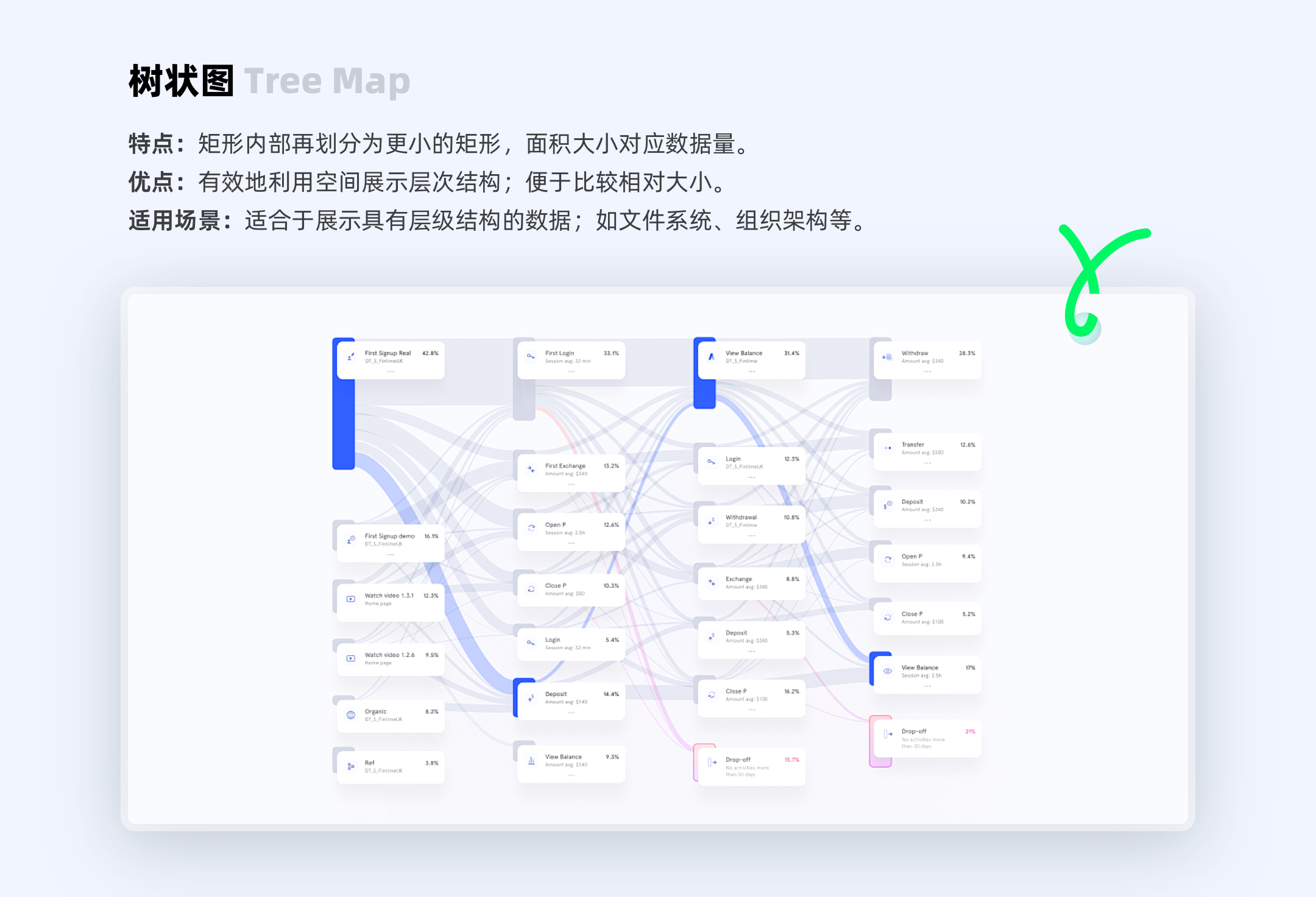Click the Transfer 12.6% card icon
The height and width of the screenshot is (897, 1316).
pos(888,448)
